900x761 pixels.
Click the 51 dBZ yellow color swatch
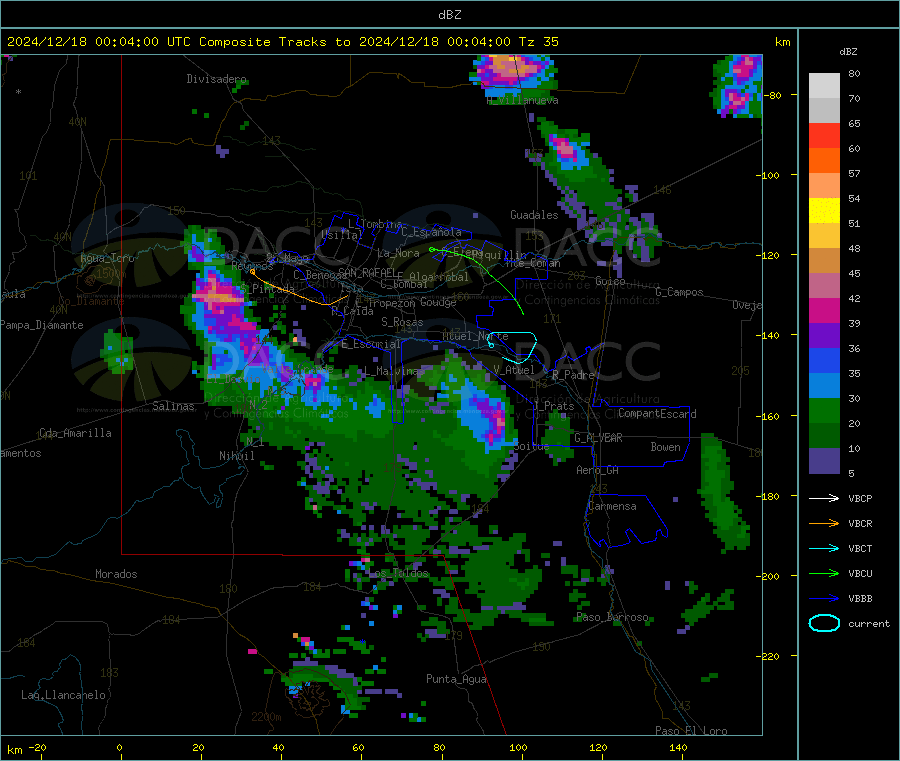[x=824, y=211]
